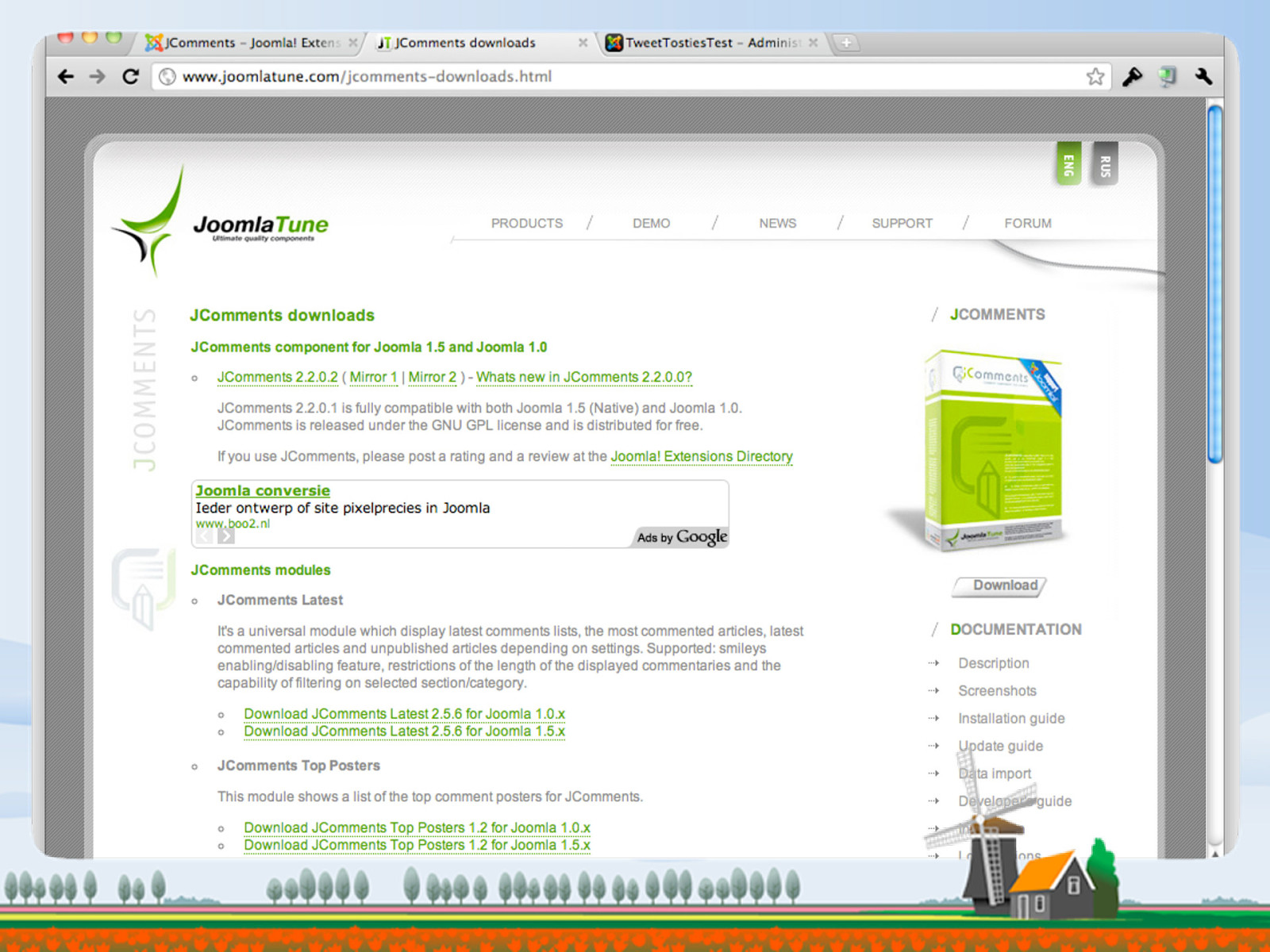
Task: Close the JComments – Joomla! Extensions tab
Action: tap(353, 43)
